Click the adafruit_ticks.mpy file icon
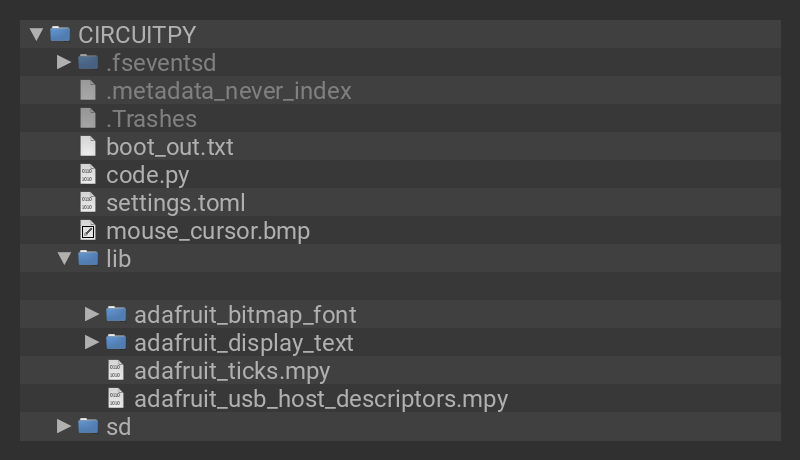The width and height of the screenshot is (800, 460). point(116,370)
